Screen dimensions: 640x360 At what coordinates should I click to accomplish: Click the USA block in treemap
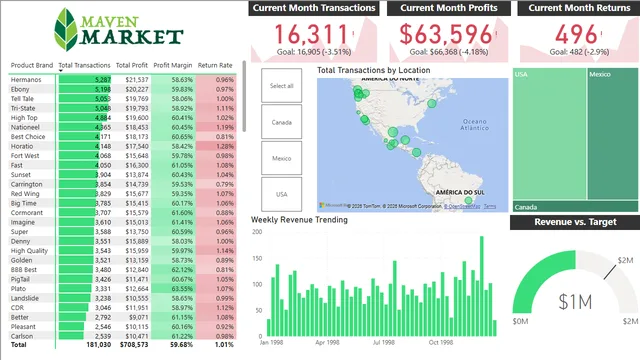[x=550, y=134]
